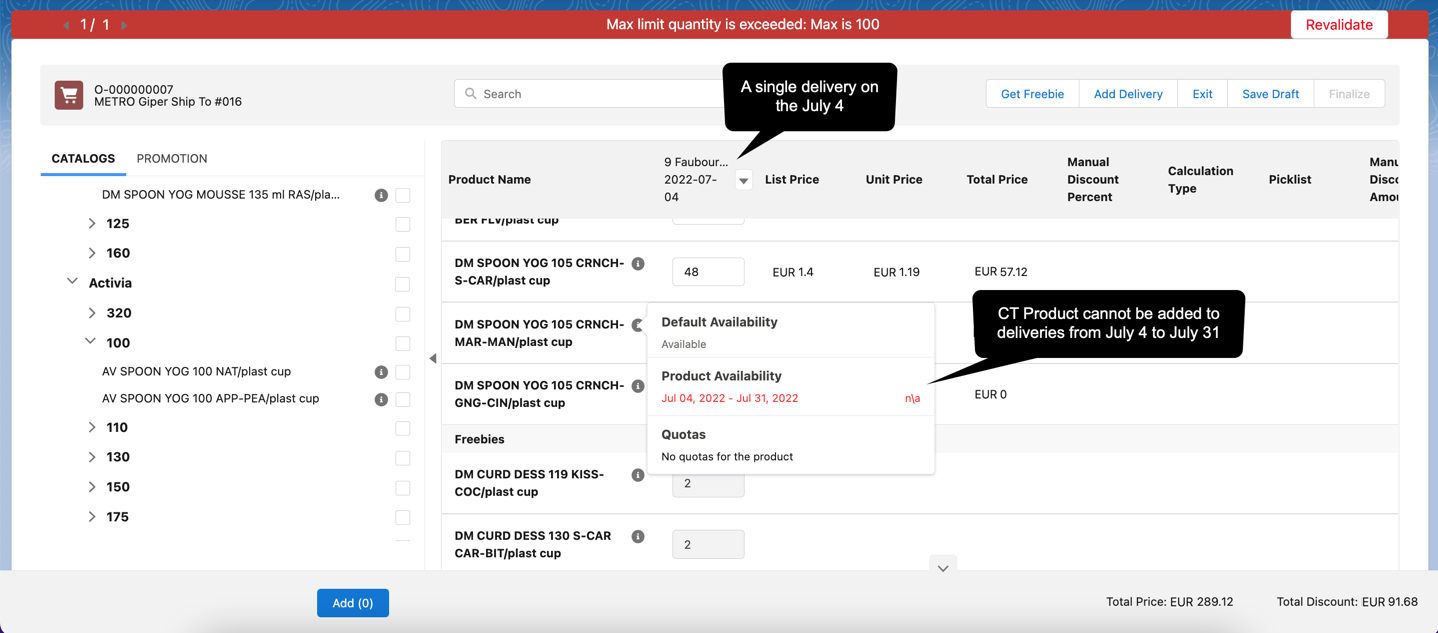
Task: Collapse the left catalog panel arrow
Action: tap(433, 358)
